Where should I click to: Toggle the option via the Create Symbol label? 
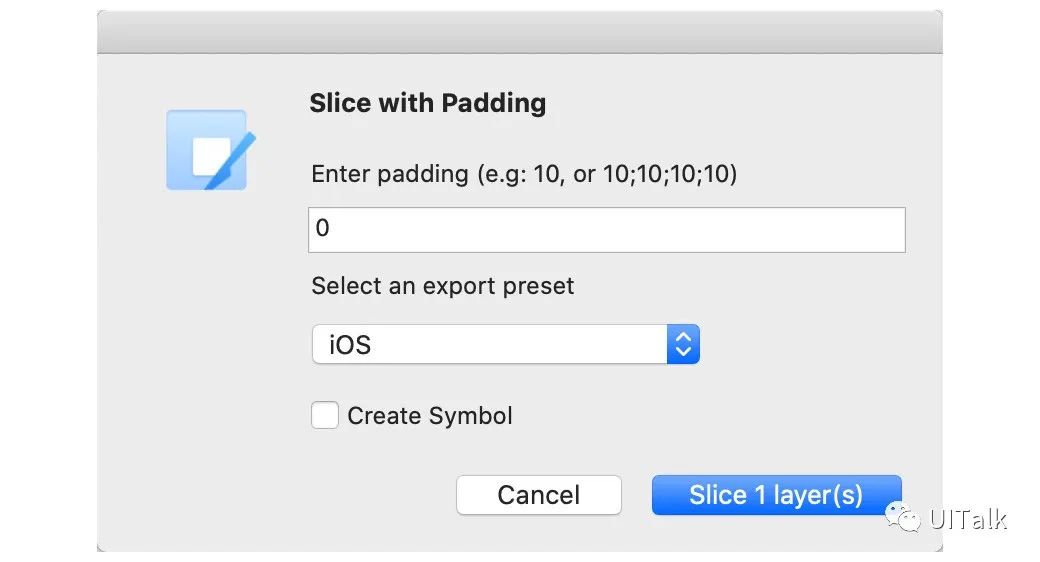[x=430, y=416]
